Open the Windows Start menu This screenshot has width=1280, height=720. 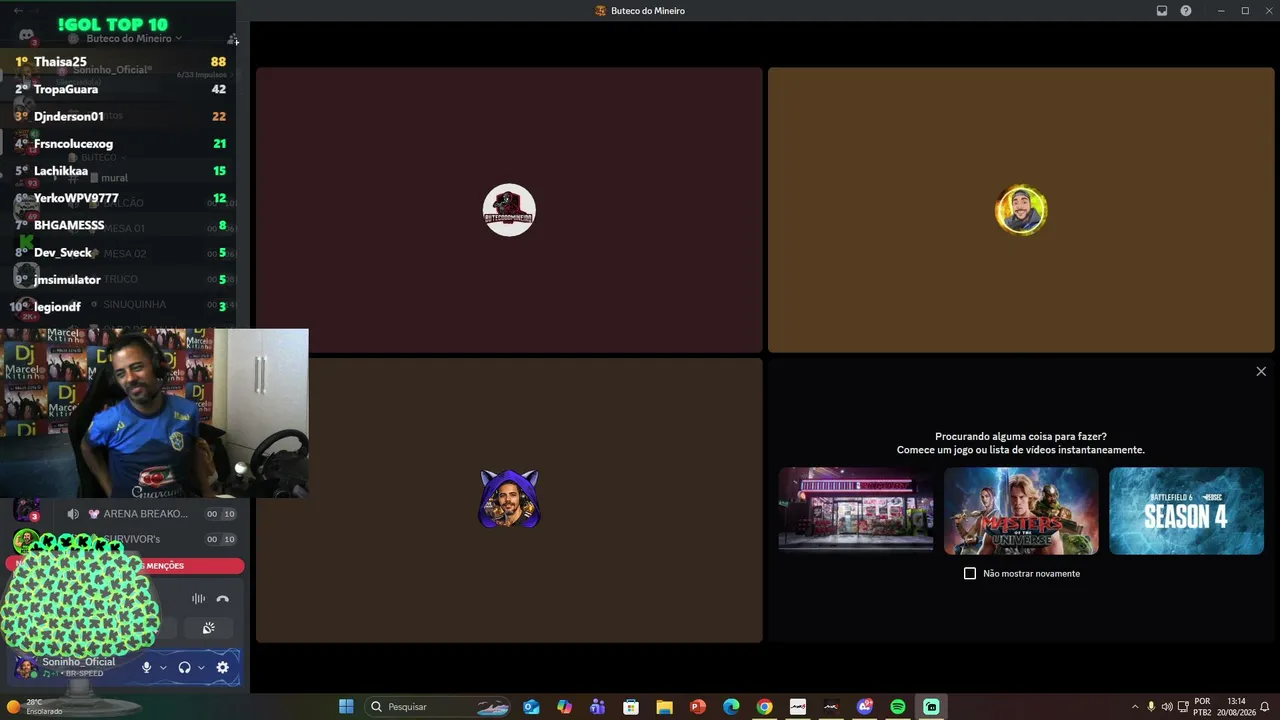[346, 707]
